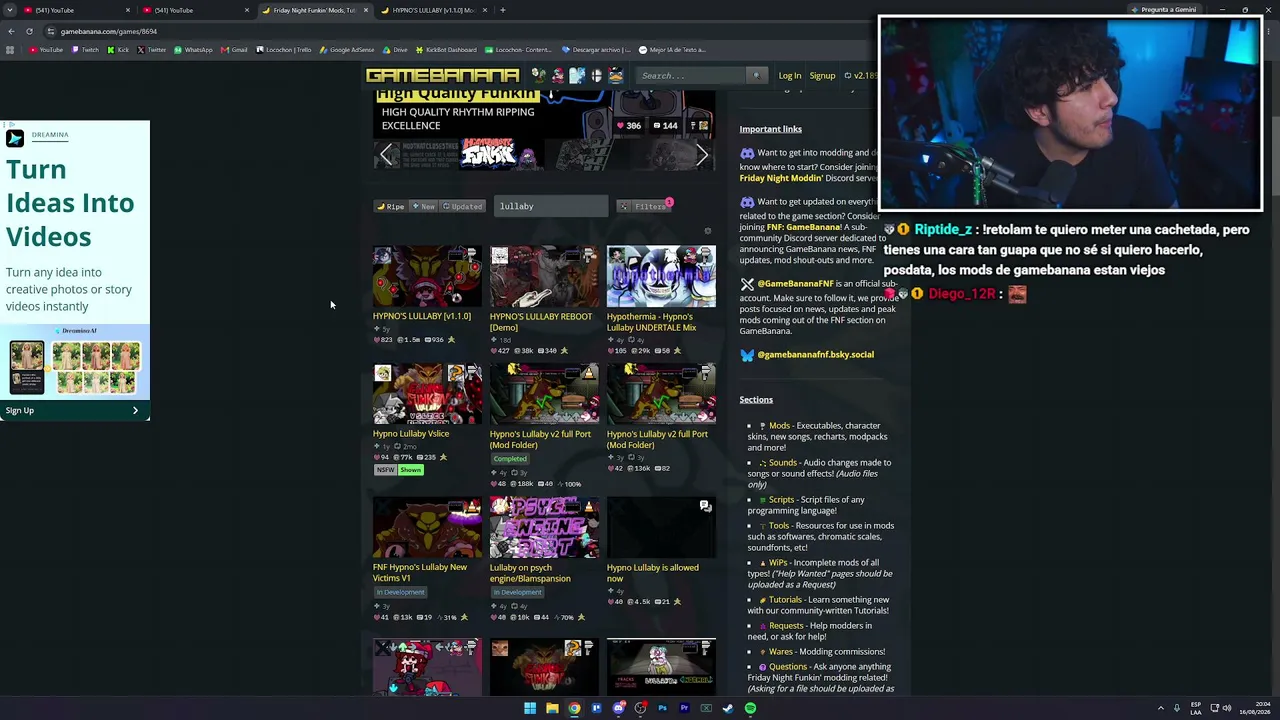Click the filter text box containing lullaby

click(551, 206)
